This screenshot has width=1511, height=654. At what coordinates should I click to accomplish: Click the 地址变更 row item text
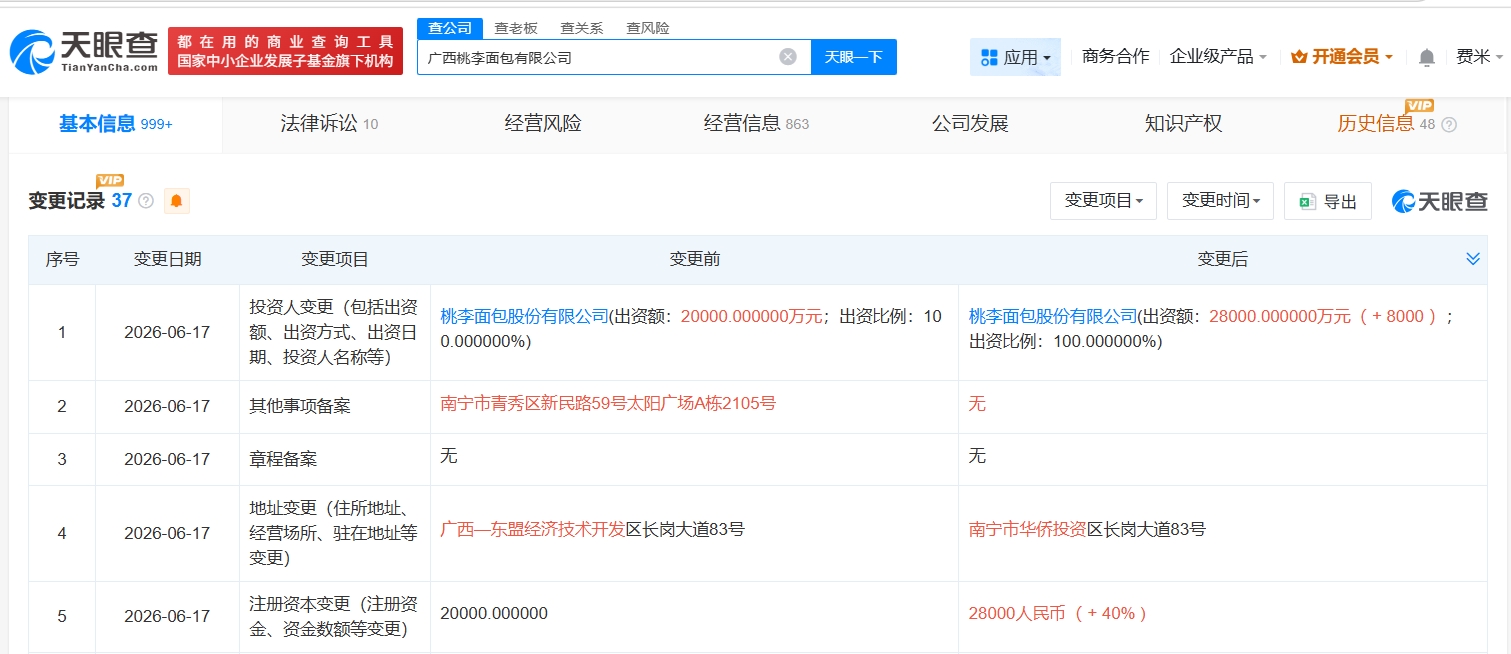(334, 533)
